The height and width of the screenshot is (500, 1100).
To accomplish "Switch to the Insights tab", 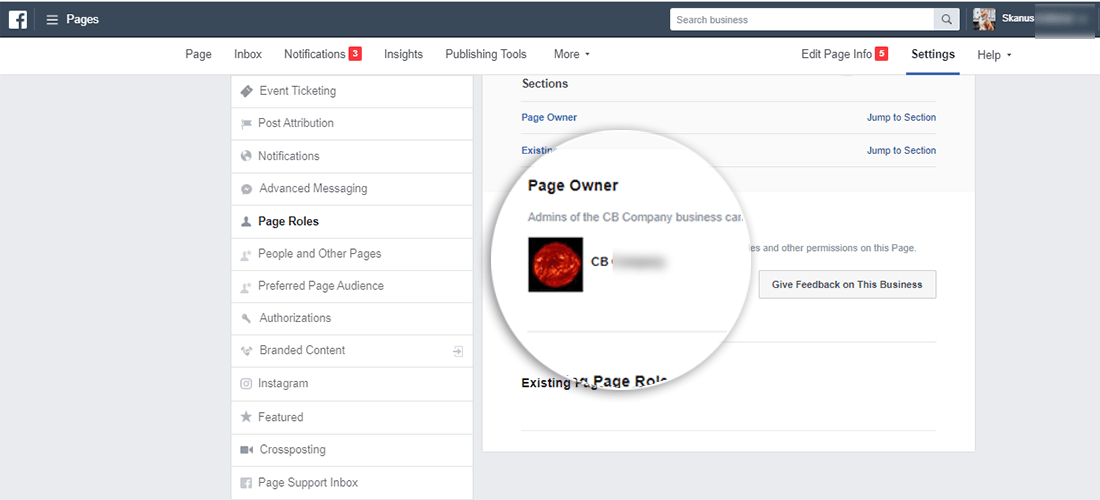I will pos(403,54).
